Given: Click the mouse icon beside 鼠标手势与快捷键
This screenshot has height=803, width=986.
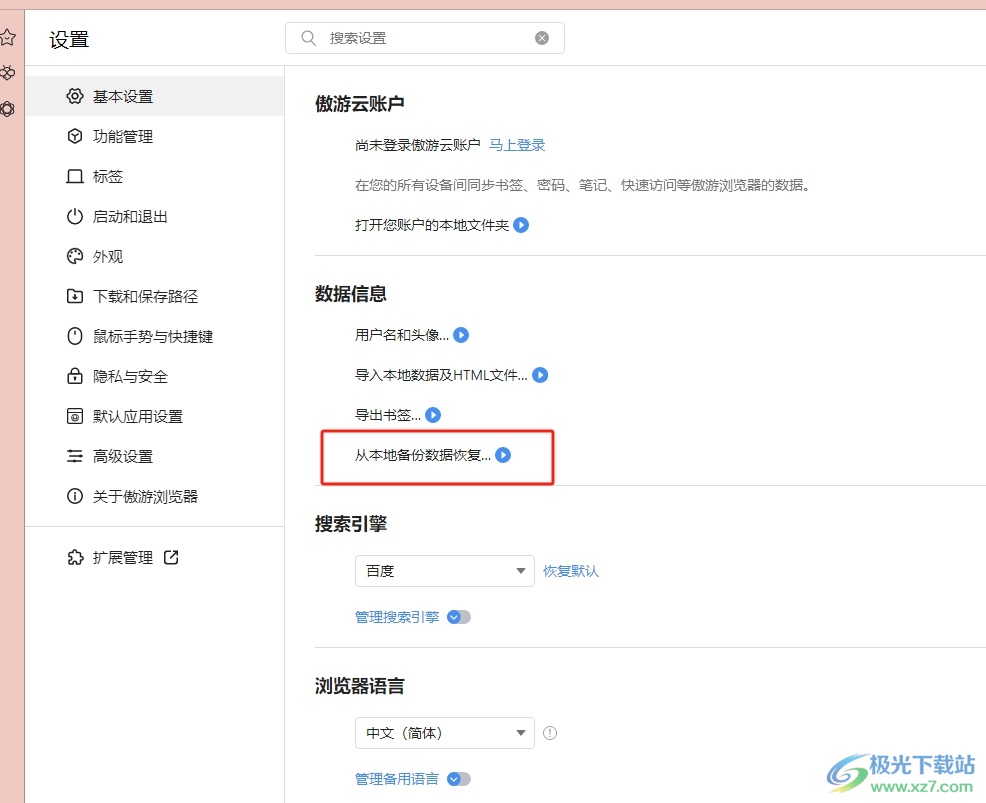Looking at the screenshot, I should [75, 336].
